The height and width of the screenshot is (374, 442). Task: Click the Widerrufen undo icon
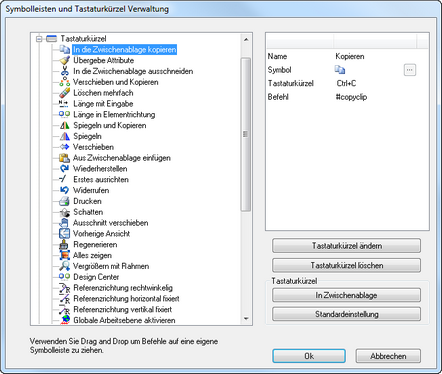[64, 190]
